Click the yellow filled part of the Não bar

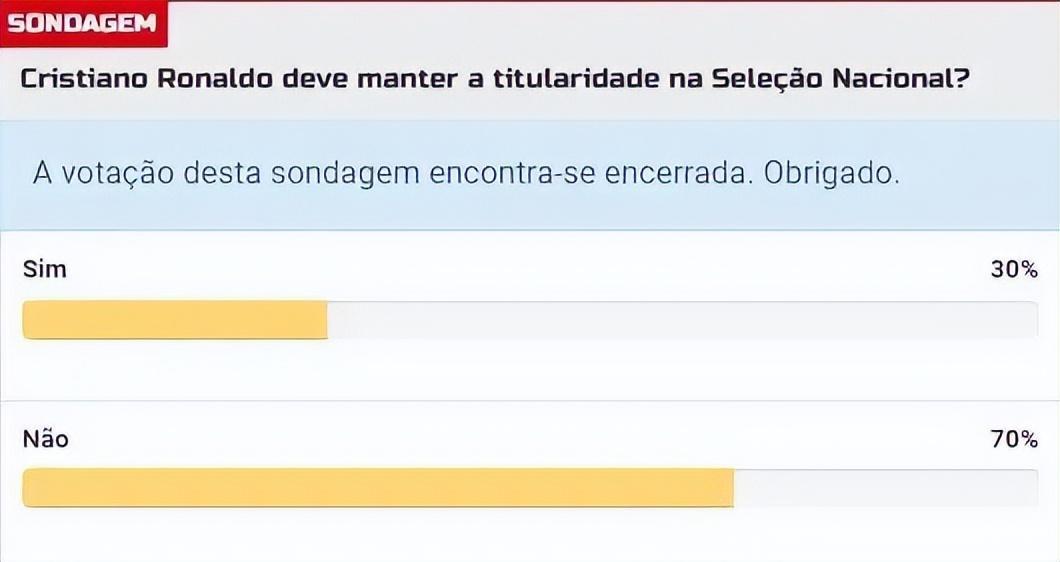(x=378, y=488)
